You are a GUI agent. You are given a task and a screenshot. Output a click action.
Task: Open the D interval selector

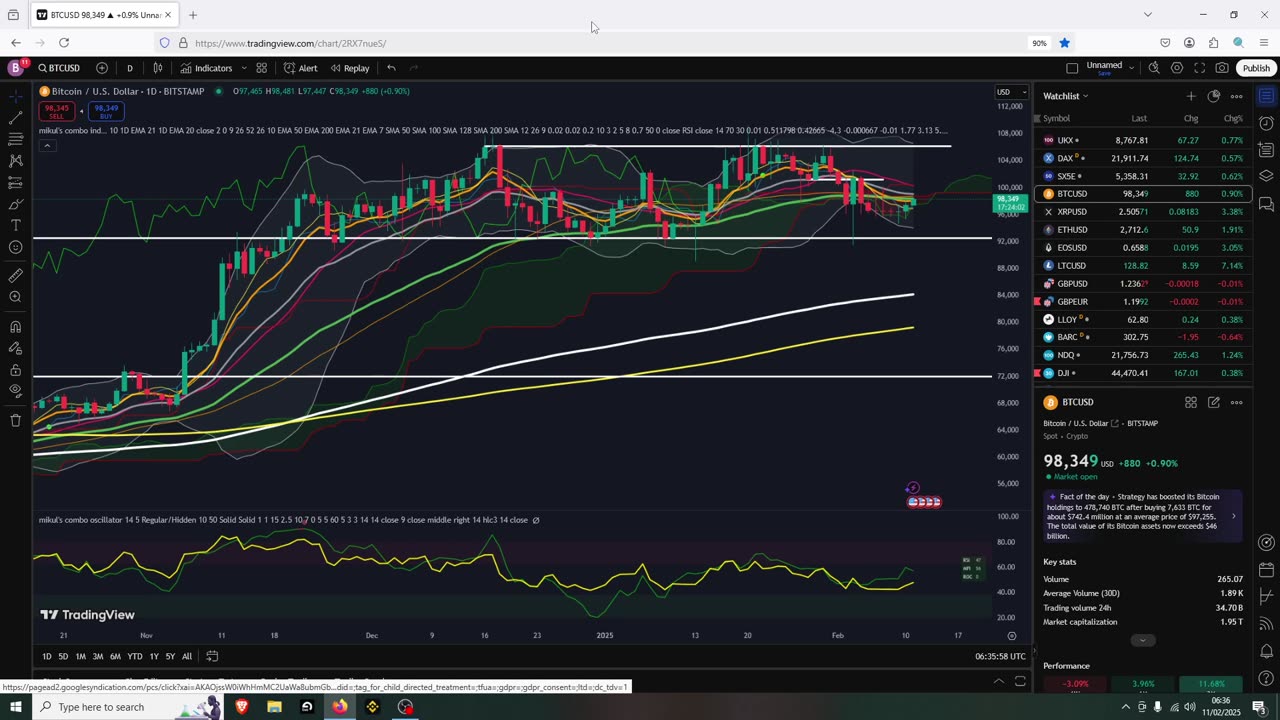click(x=129, y=68)
